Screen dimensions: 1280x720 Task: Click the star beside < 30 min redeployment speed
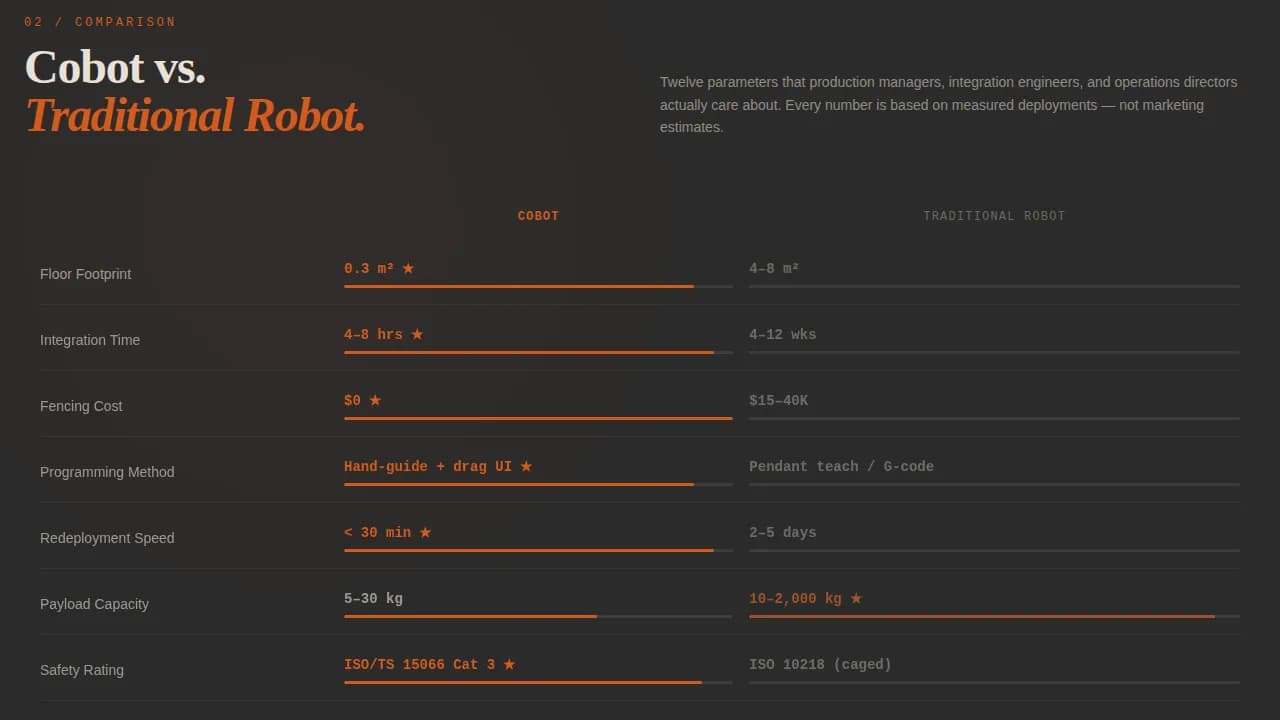tap(424, 531)
